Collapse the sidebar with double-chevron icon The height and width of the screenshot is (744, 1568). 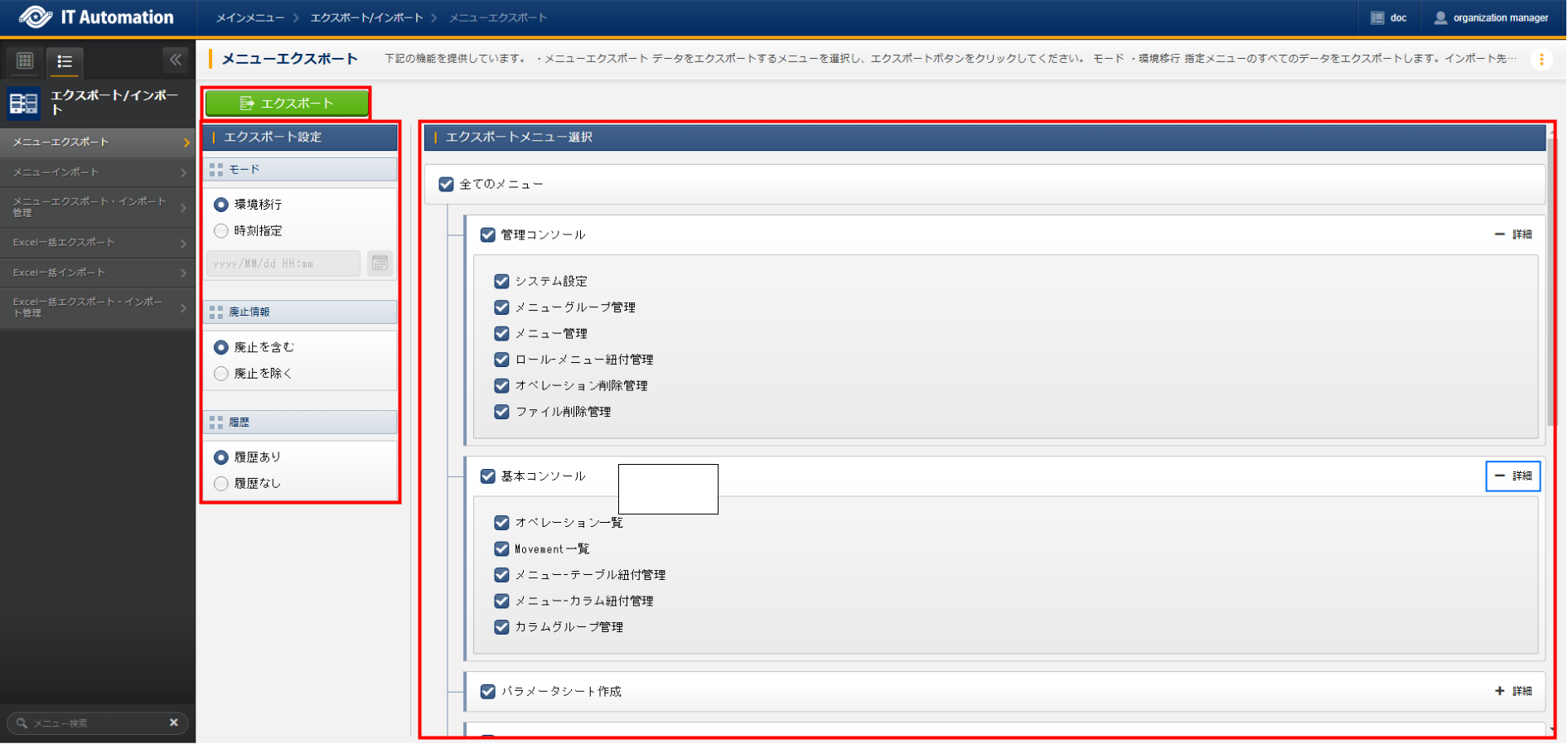tap(175, 60)
